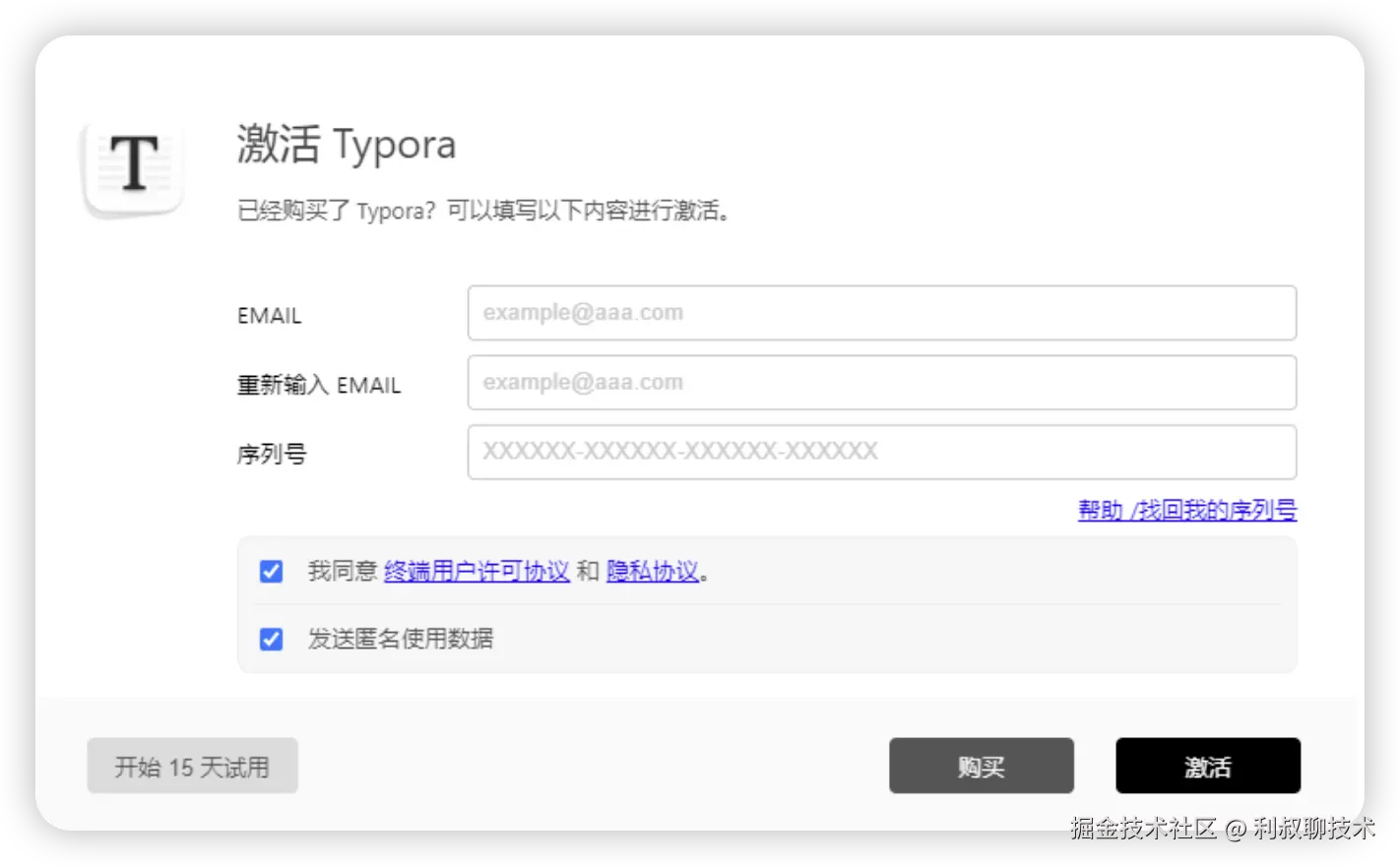Screen dimensions: 1400x866
Task: Select the 激活 Typora dialog heading
Action: tap(346, 145)
